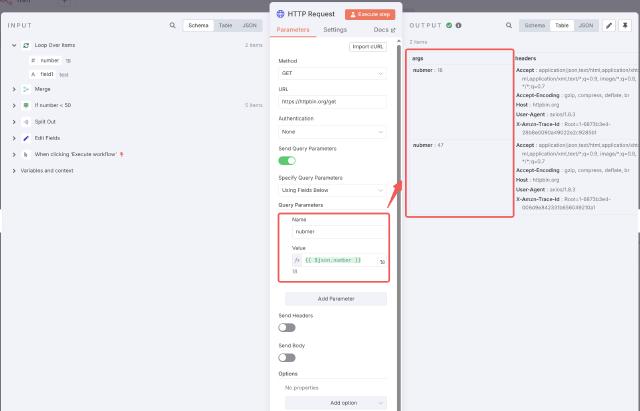The height and width of the screenshot is (411, 640).
Task: Expand the Merge node in input tree
Action: click(x=14, y=89)
